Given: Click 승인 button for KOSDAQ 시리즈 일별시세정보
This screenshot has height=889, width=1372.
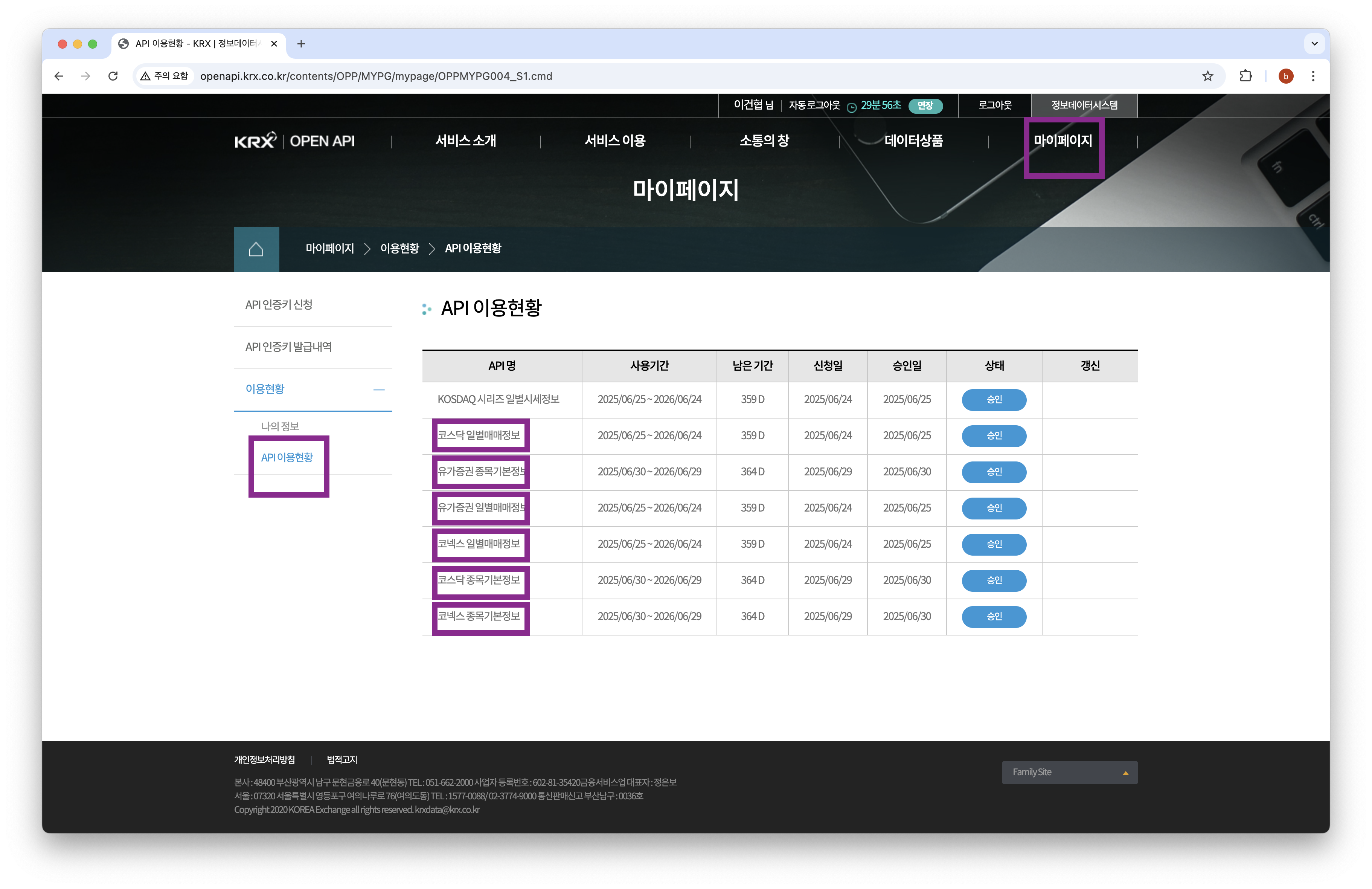Looking at the screenshot, I should pos(994,399).
